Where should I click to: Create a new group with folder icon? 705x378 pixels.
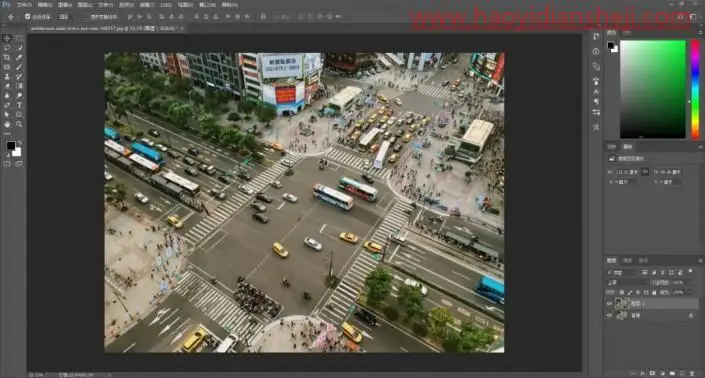[x=672, y=373]
